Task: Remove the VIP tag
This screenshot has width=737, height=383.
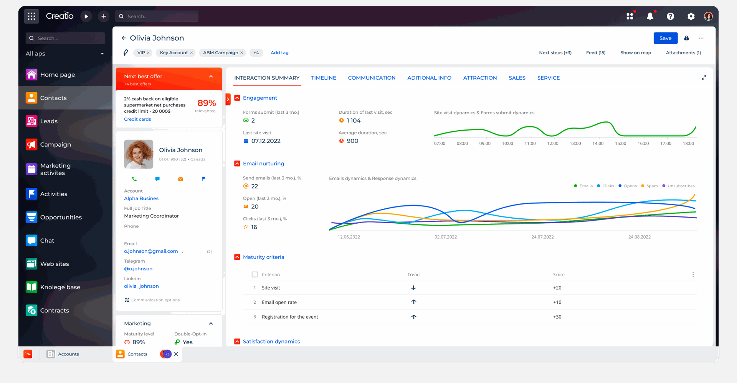Action: 148,53
